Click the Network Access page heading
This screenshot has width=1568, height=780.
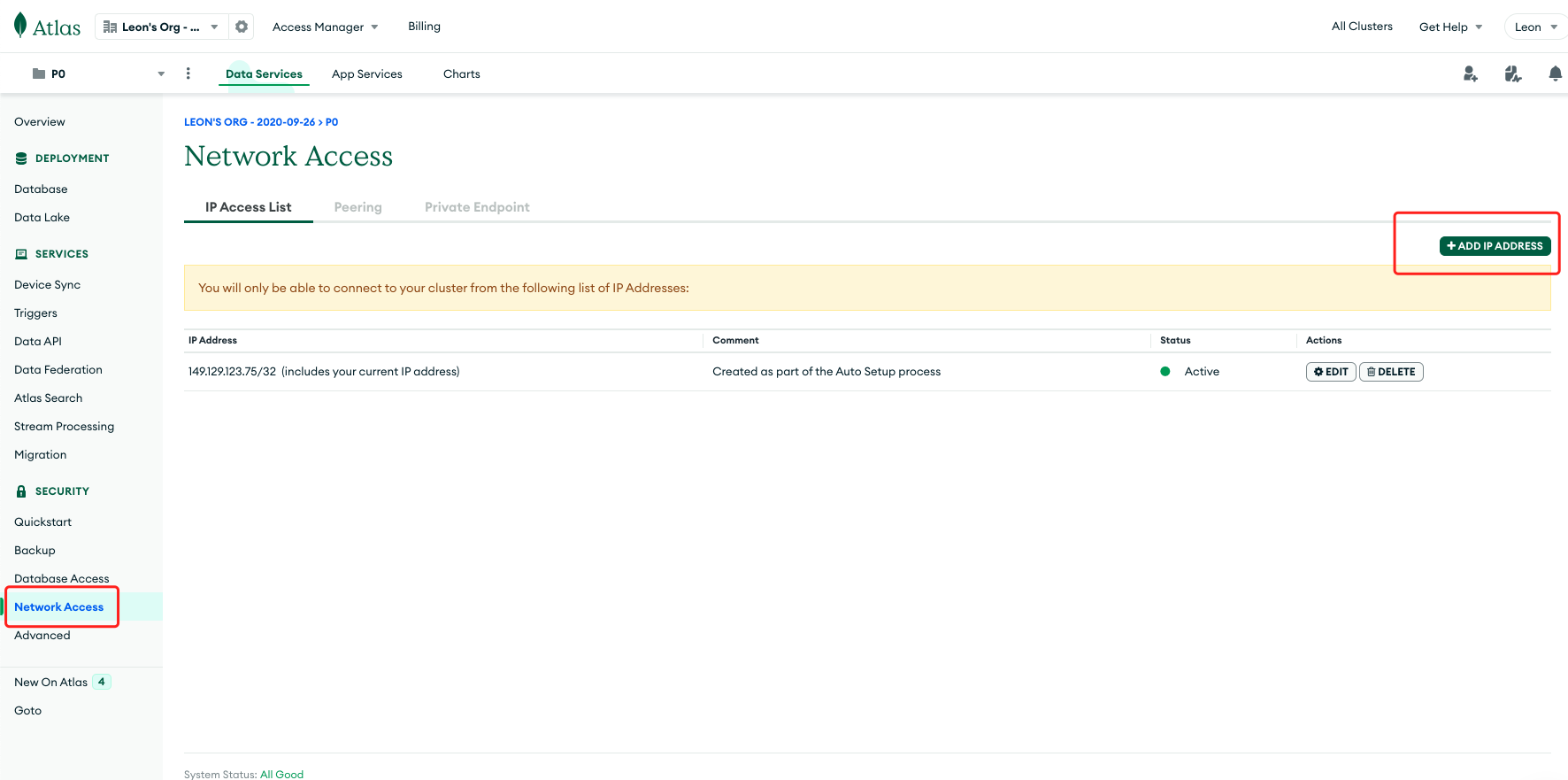(288, 157)
